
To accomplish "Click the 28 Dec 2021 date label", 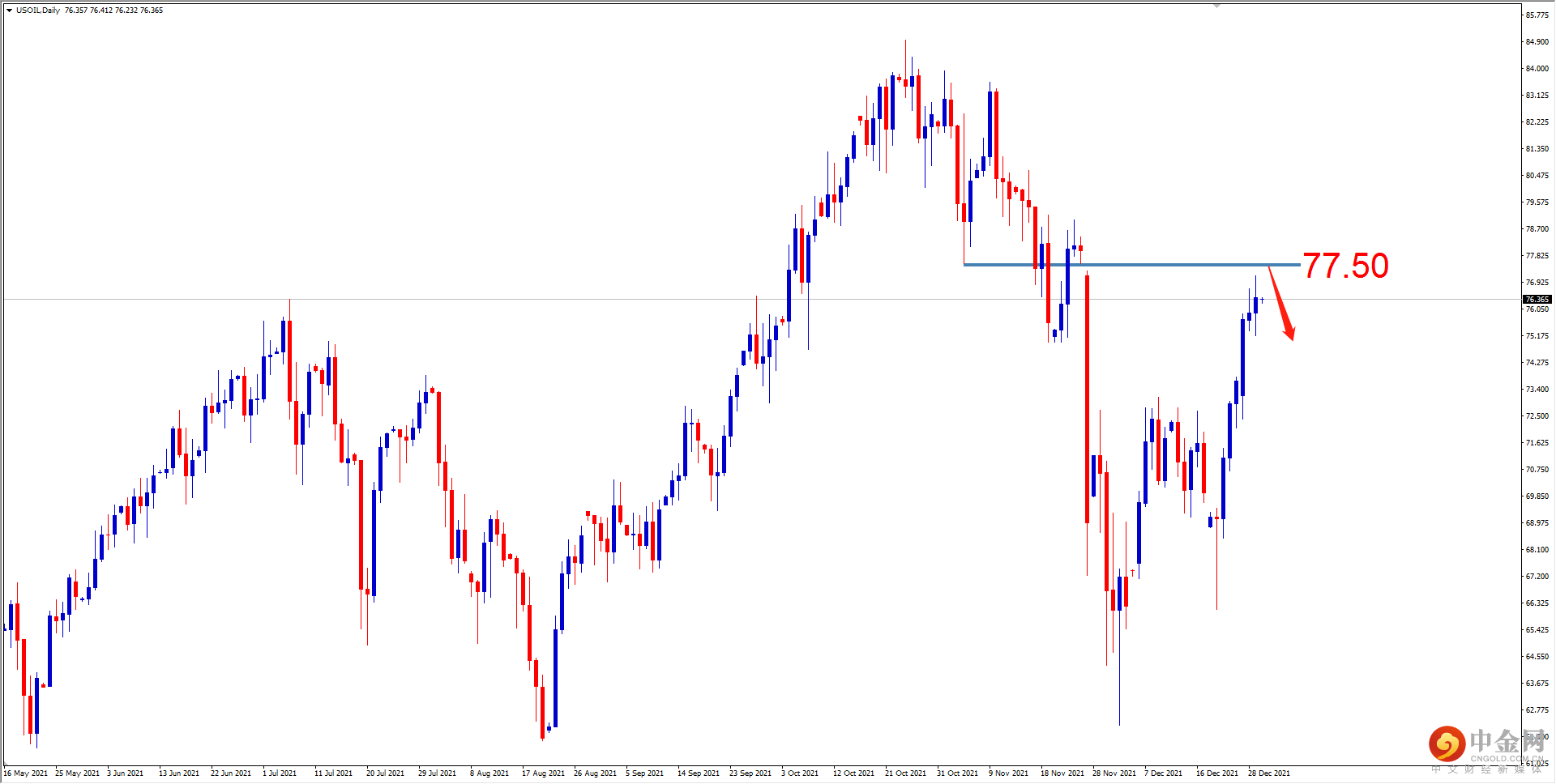I will (1269, 773).
